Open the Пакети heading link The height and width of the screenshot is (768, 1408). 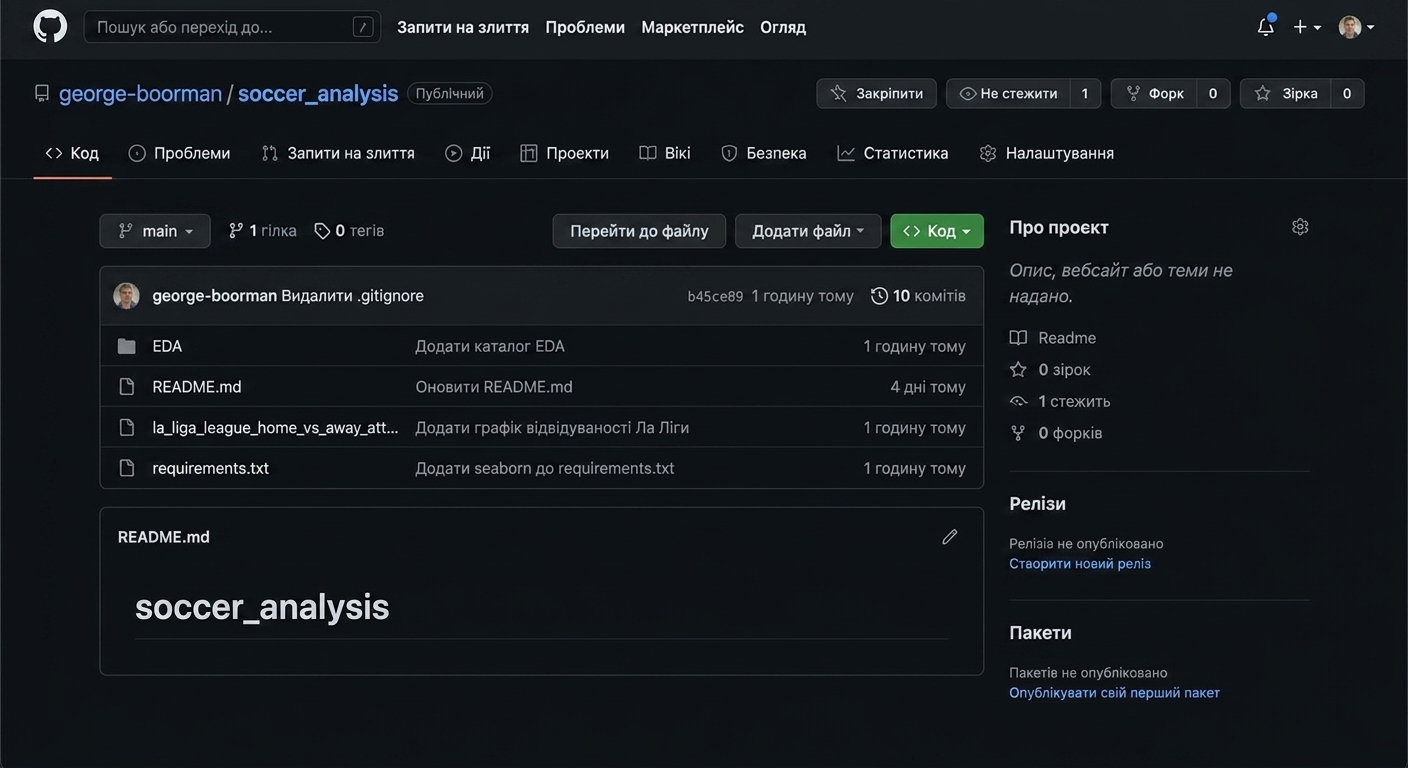(1040, 633)
